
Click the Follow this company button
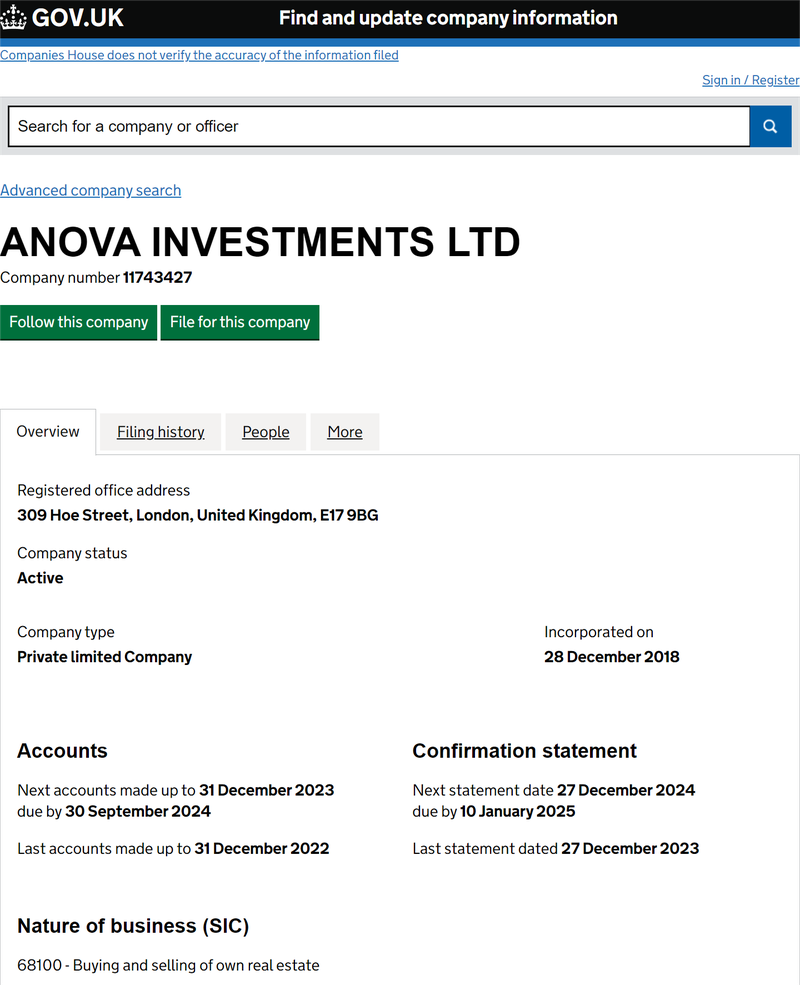point(79,322)
